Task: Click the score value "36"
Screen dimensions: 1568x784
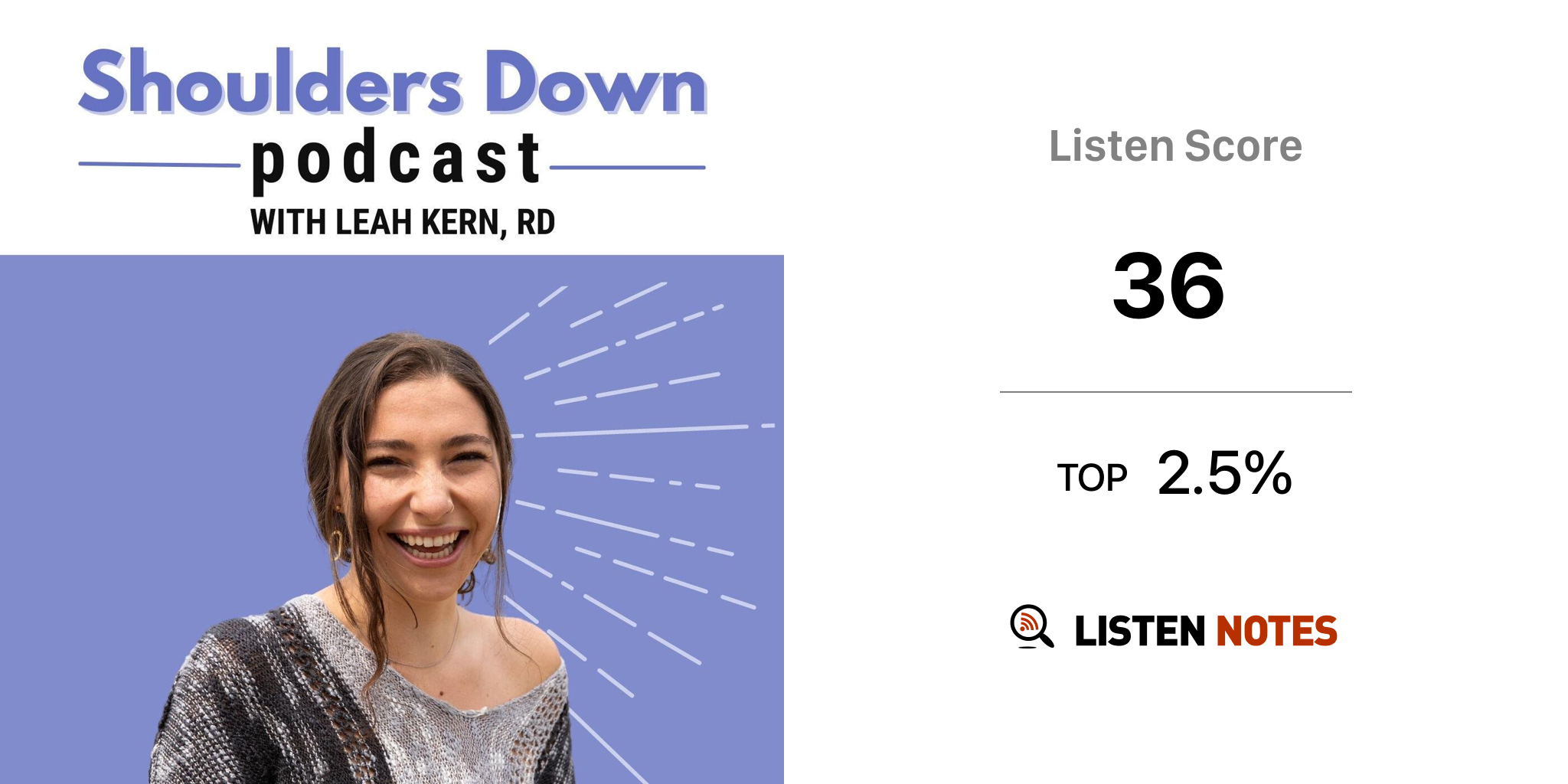Action: 1169,286
